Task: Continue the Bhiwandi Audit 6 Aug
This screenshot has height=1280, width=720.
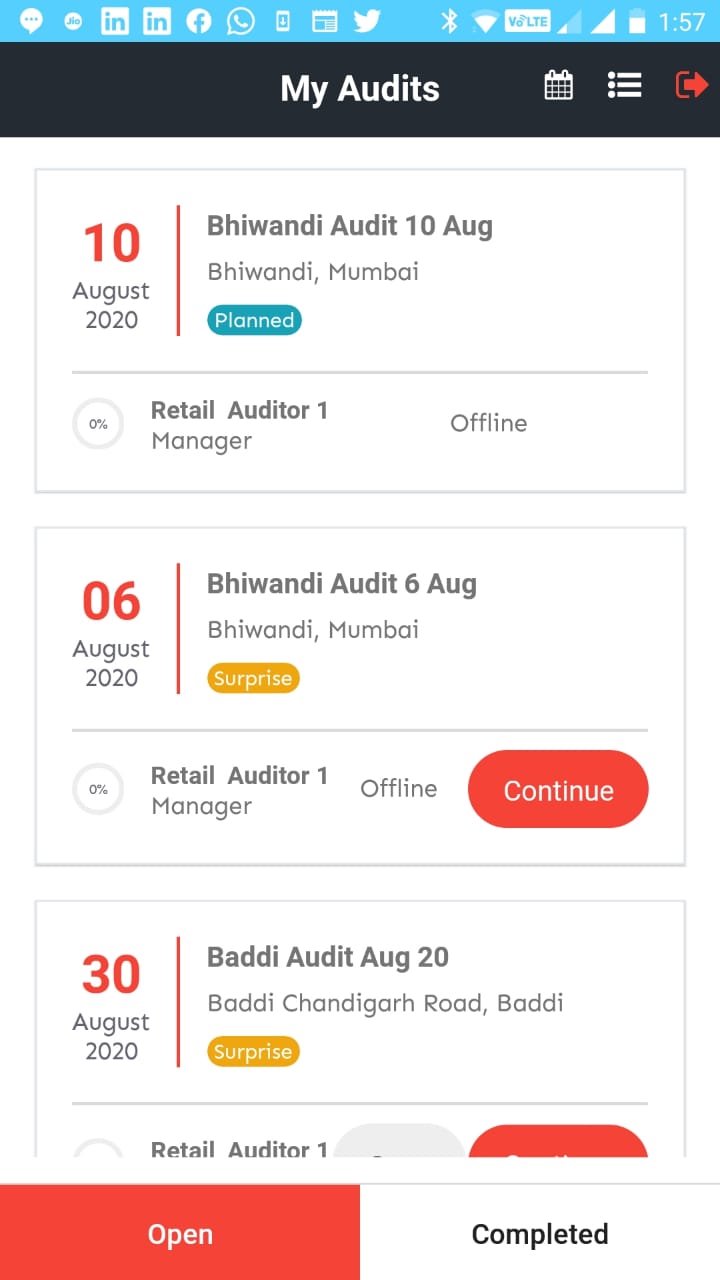Action: click(558, 790)
